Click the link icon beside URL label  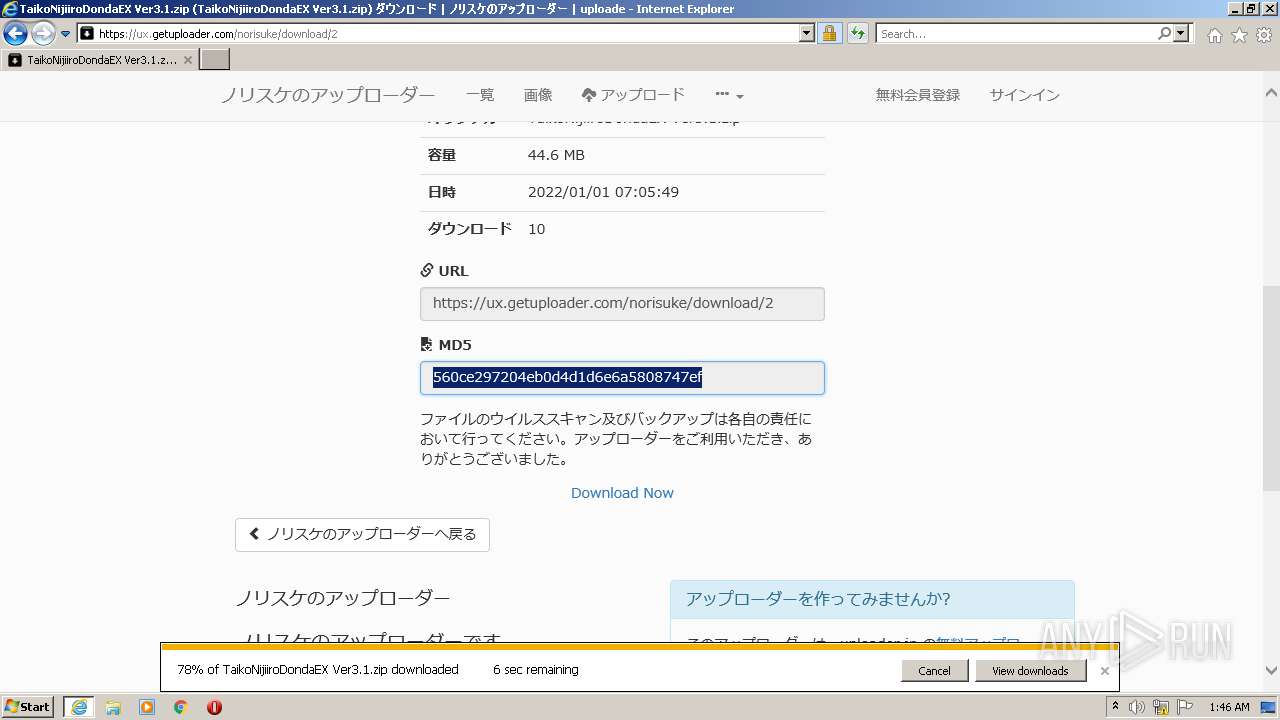point(427,271)
